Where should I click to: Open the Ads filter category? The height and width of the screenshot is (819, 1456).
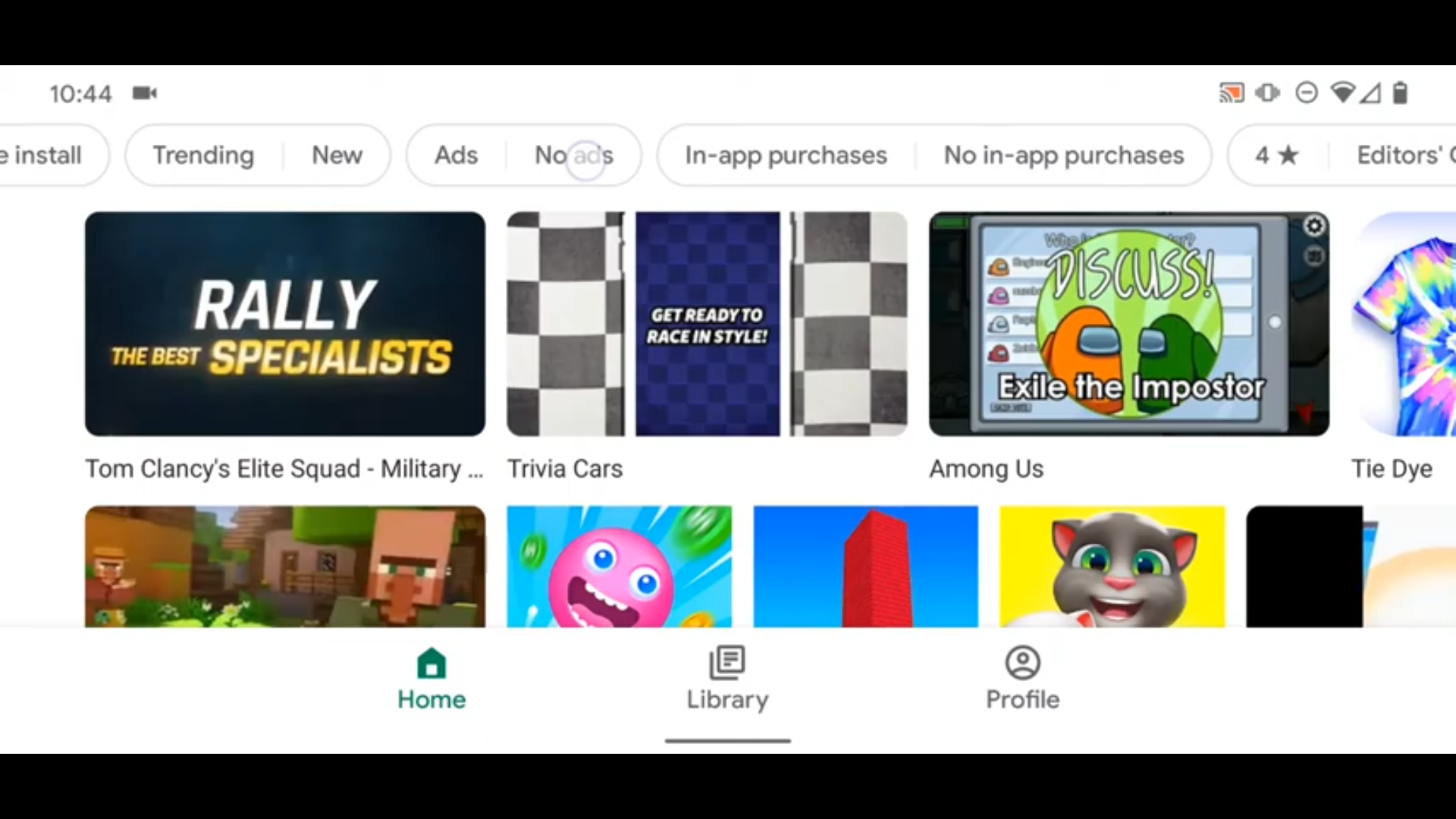click(455, 154)
